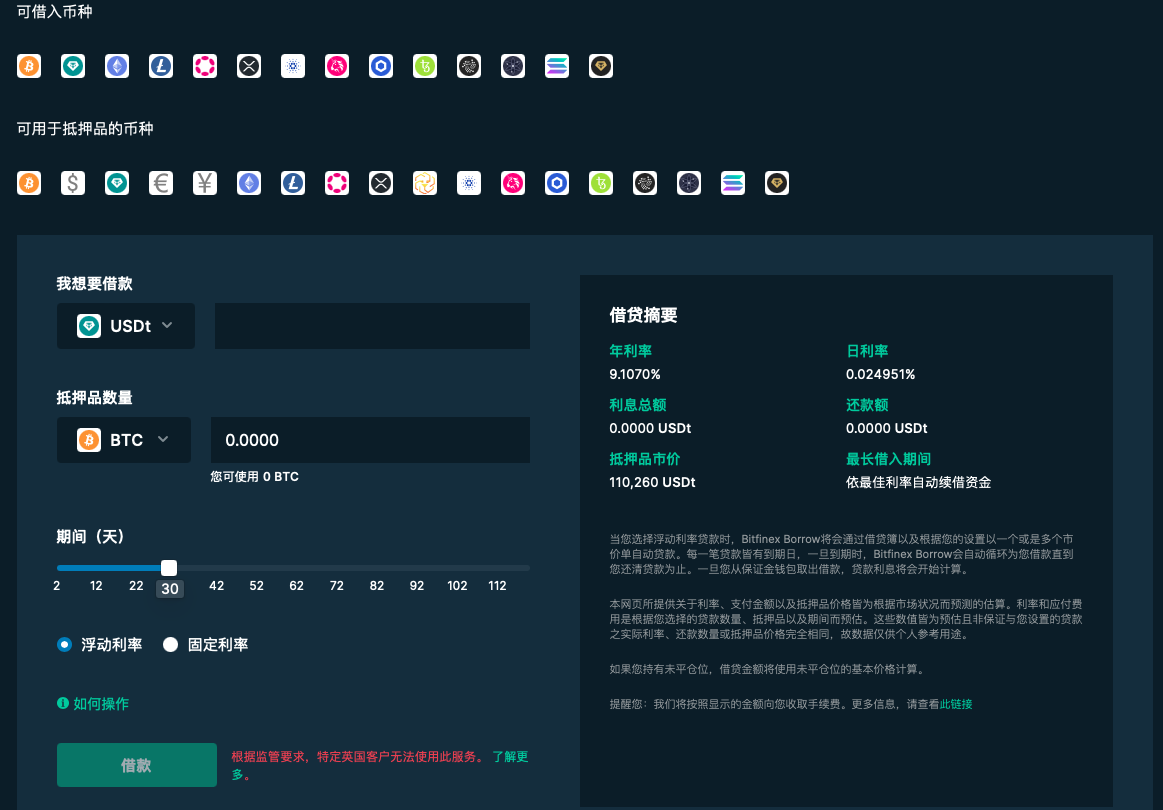
Task: Click the period tick label 12
Action: coord(96,586)
